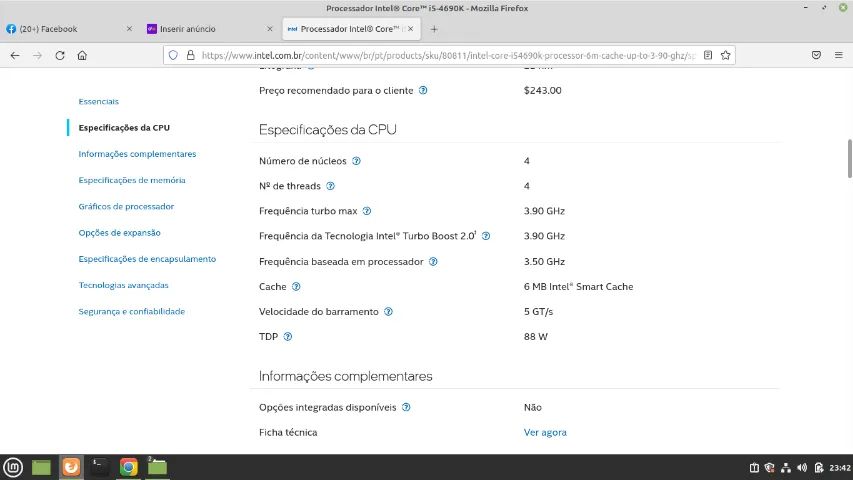Close the Facebook tab
Image resolution: width=853 pixels, height=480 pixels.
click(129, 29)
